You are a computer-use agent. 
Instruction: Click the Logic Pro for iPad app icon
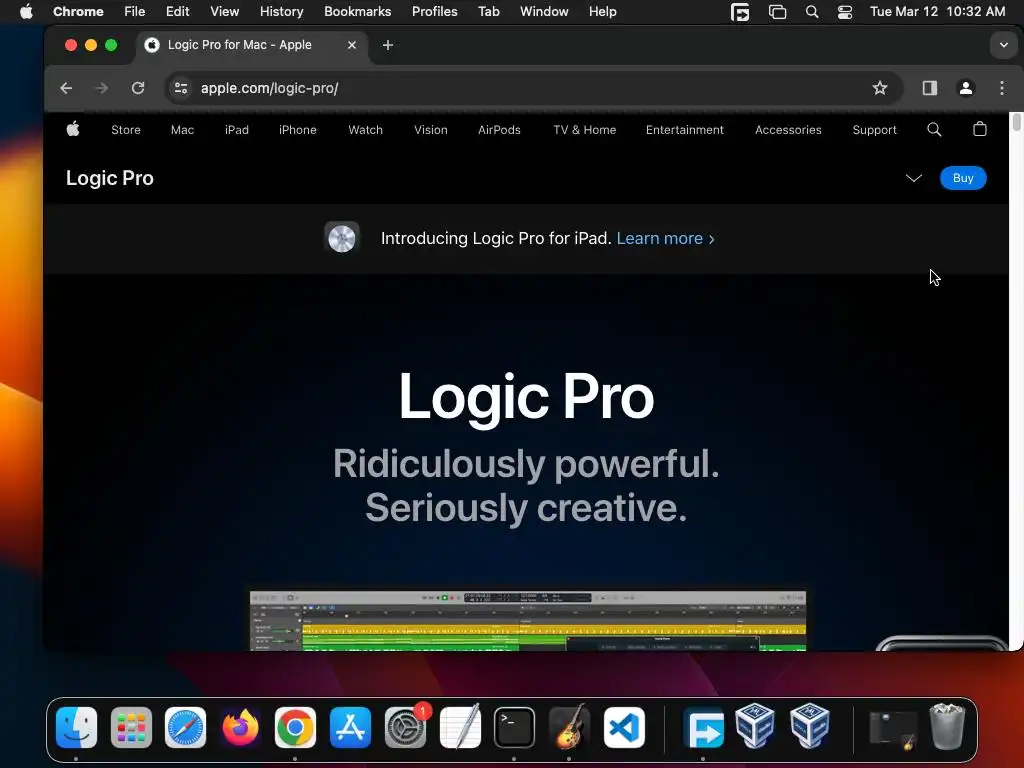click(342, 238)
